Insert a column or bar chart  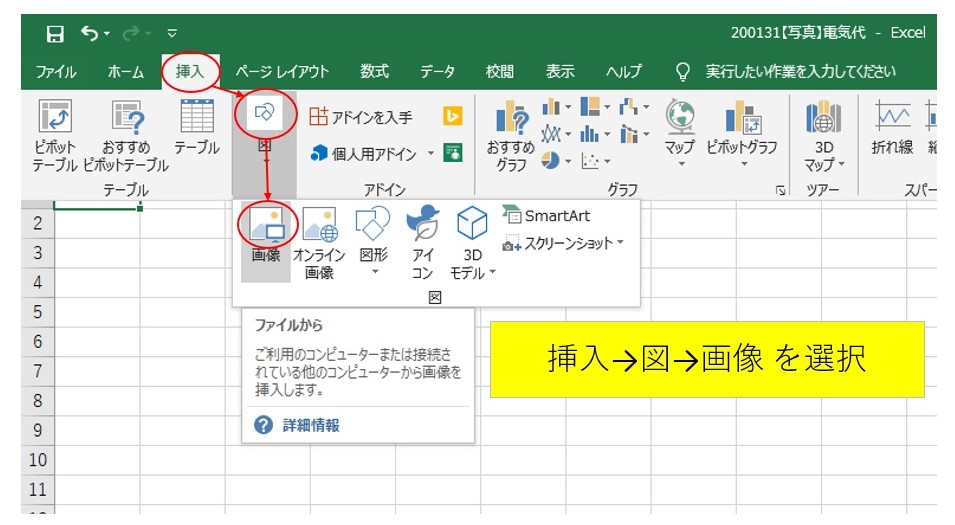556,108
